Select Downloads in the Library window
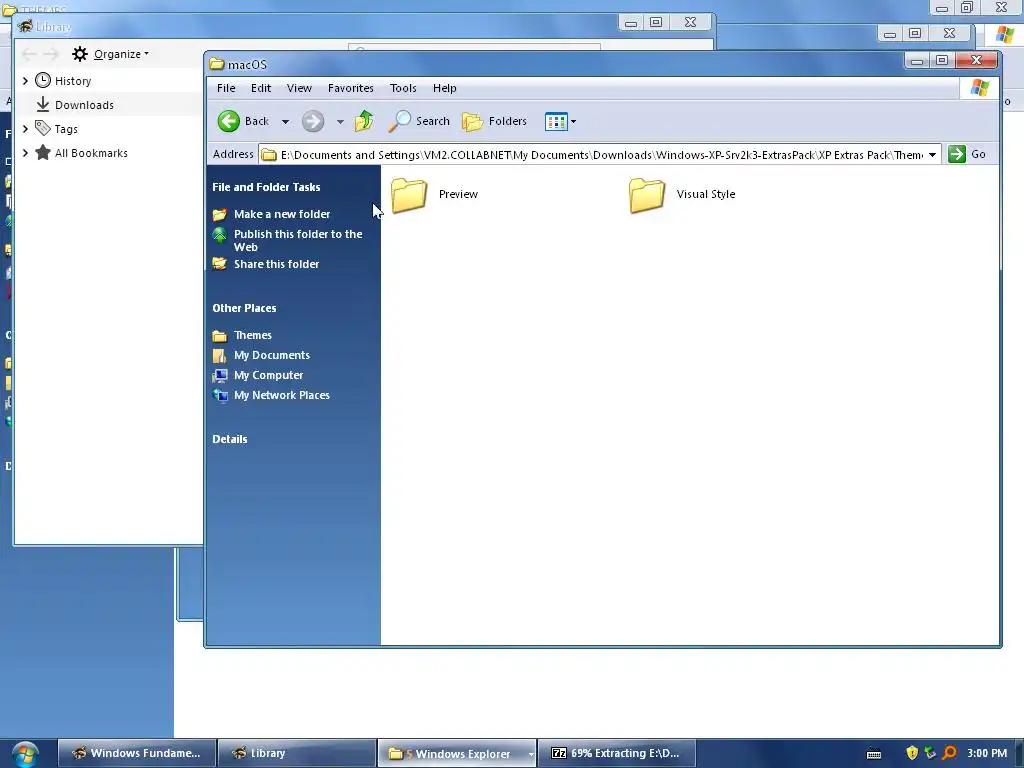The height and width of the screenshot is (768, 1024). coord(84,105)
